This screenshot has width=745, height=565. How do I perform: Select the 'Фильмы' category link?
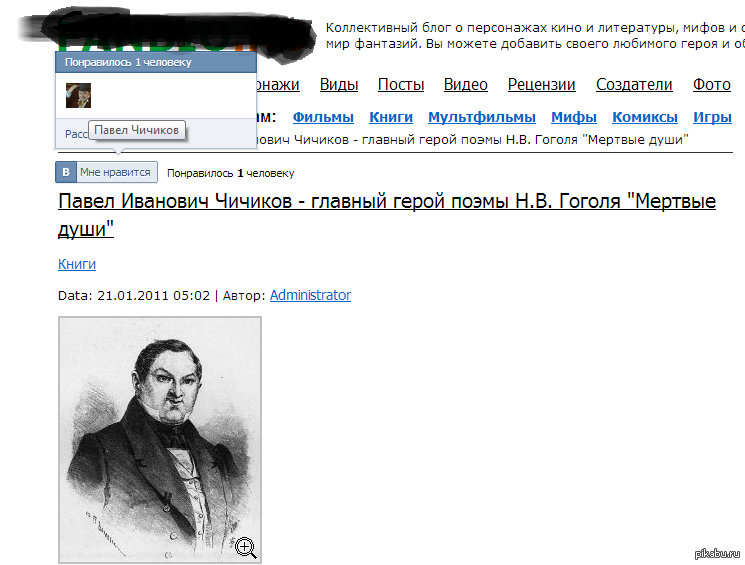(323, 117)
